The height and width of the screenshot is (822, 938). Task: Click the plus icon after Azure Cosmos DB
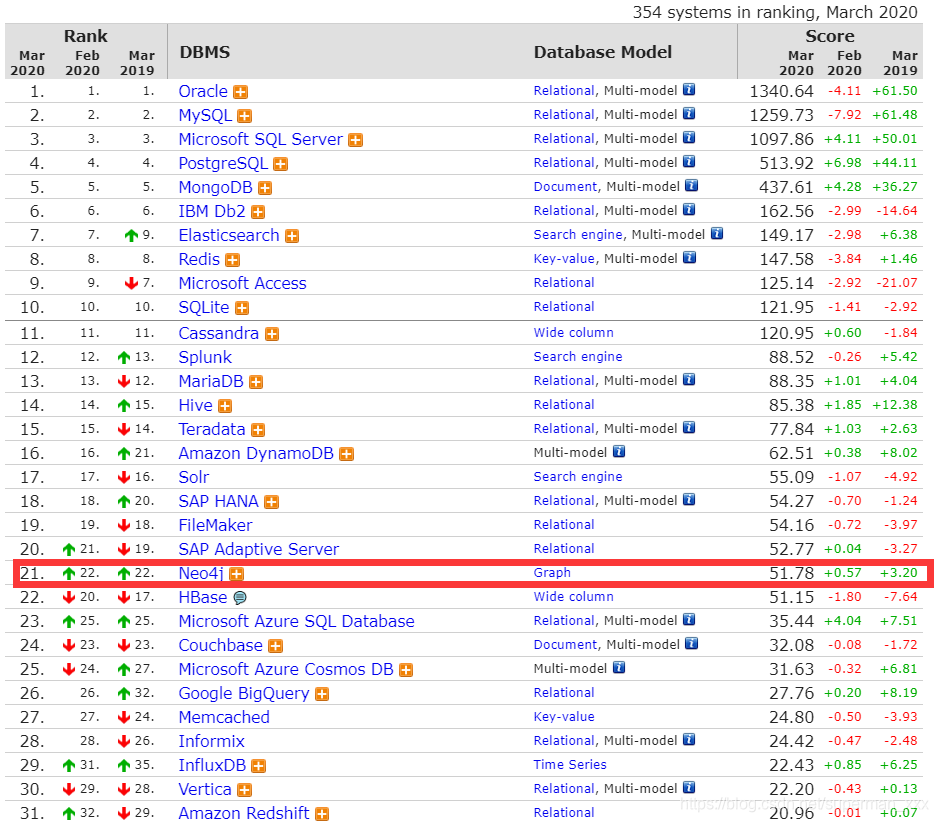pyautogui.click(x=406, y=670)
